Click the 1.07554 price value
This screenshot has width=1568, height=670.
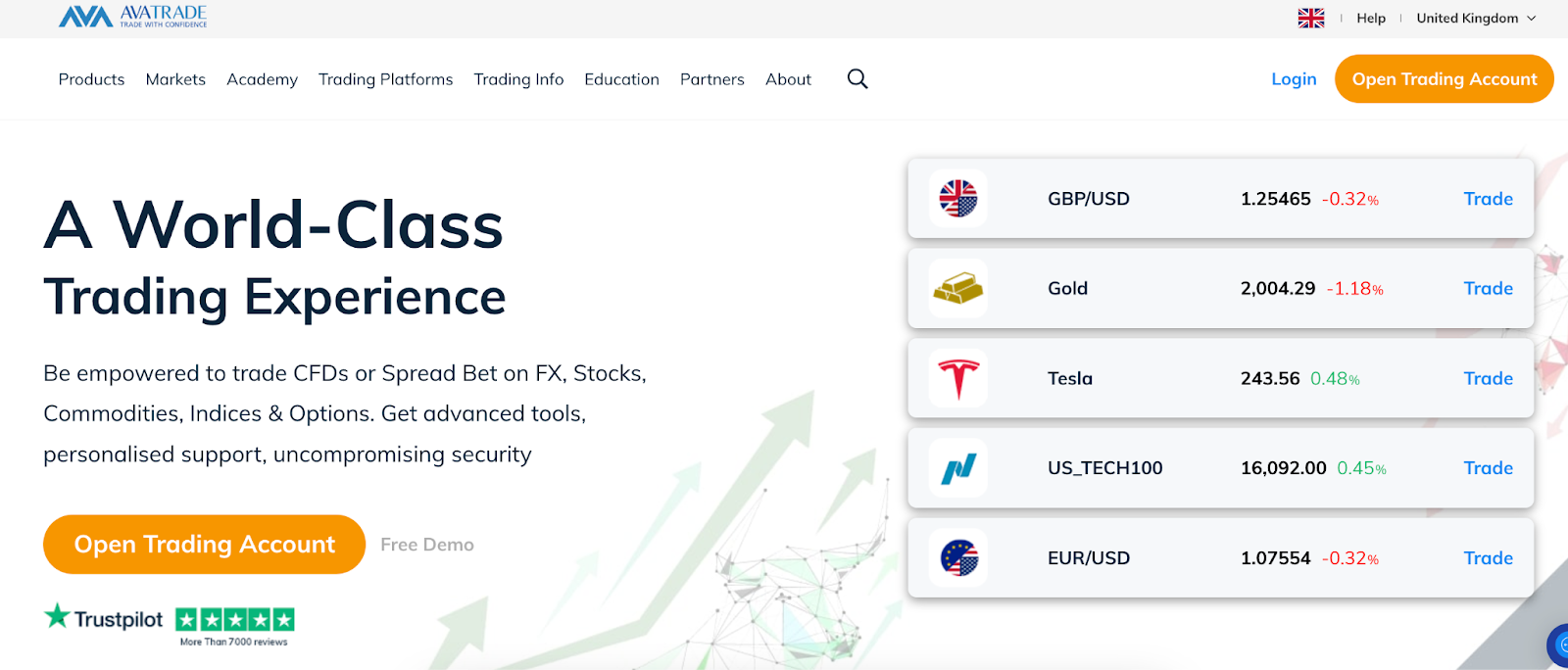(x=1275, y=558)
